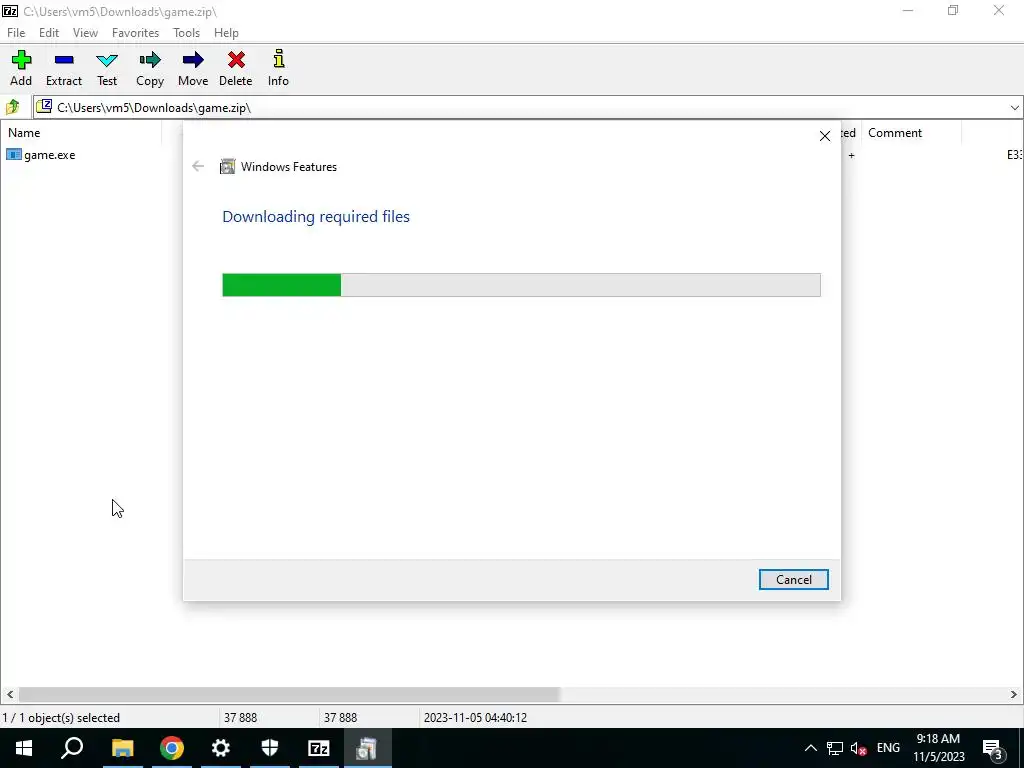Click the 7-Zip title bar app icon
The image size is (1024, 768).
coord(10,11)
